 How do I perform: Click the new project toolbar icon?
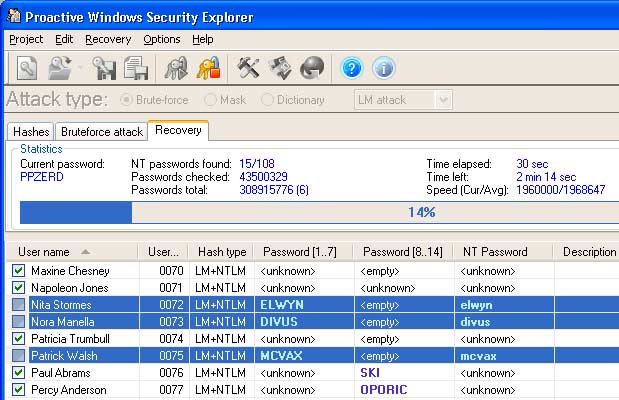(x=26, y=68)
